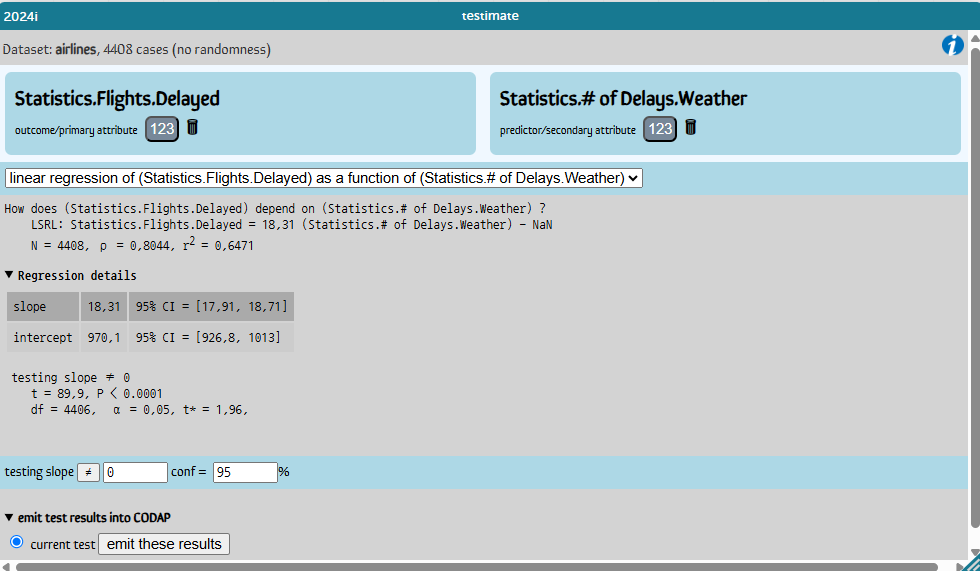Click the intercept row in regression table
Screen dimensions: 980x571
point(150,338)
